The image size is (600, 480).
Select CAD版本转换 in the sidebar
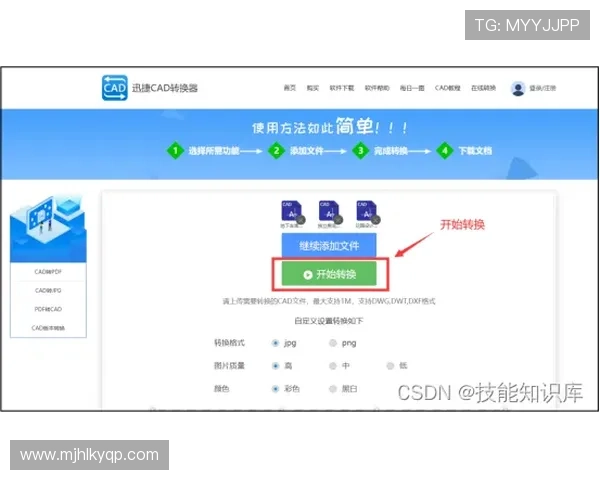point(48,328)
